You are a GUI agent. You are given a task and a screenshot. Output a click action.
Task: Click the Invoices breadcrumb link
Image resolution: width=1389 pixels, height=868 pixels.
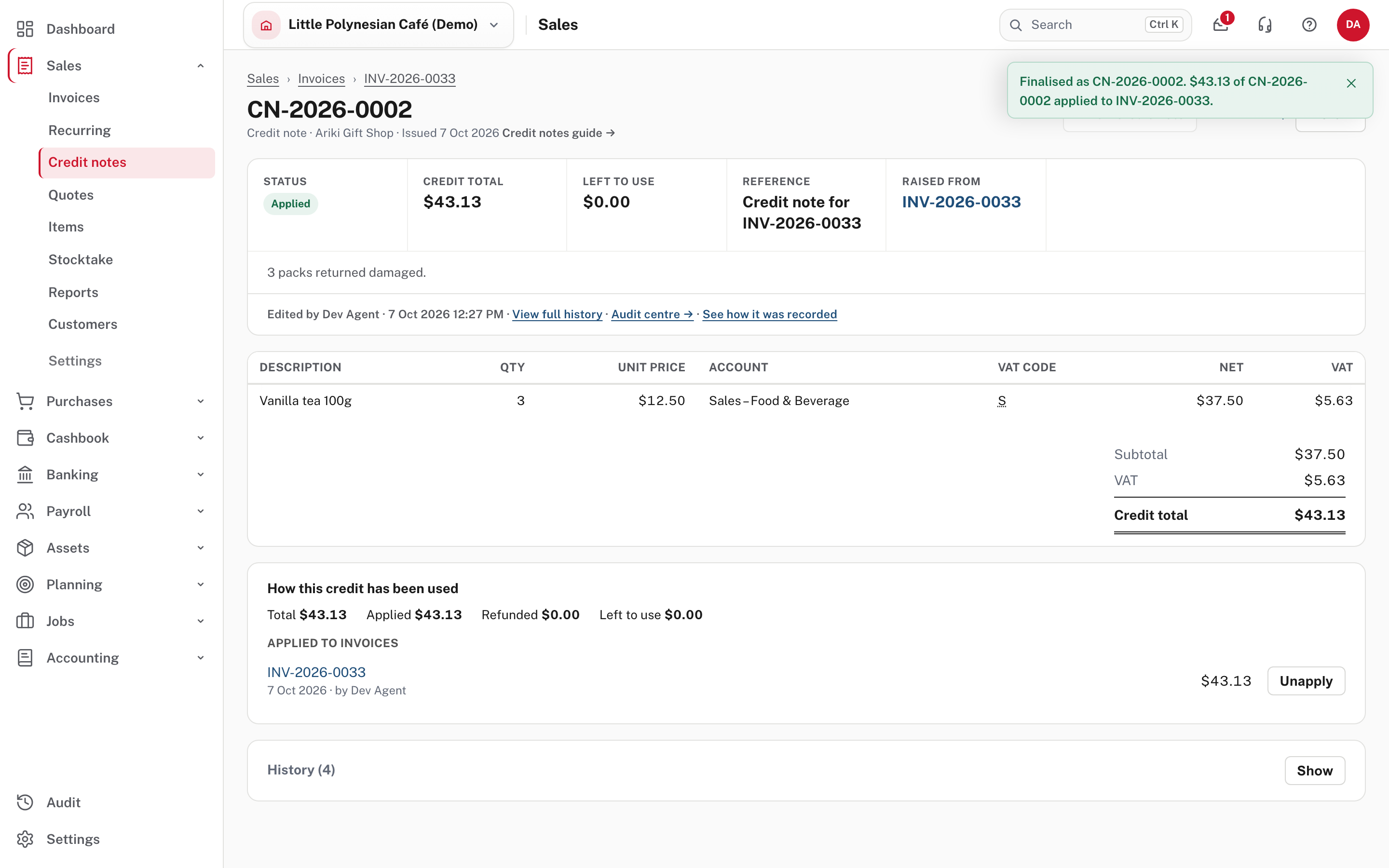click(x=321, y=79)
